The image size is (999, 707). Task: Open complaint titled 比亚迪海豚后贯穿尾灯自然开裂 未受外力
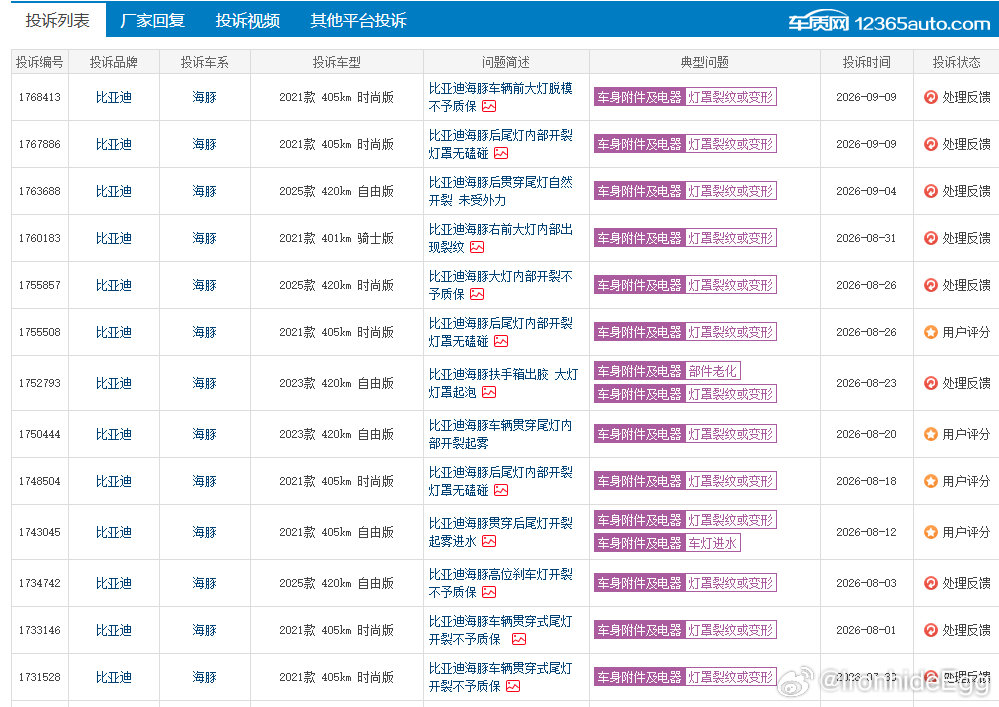click(x=500, y=191)
